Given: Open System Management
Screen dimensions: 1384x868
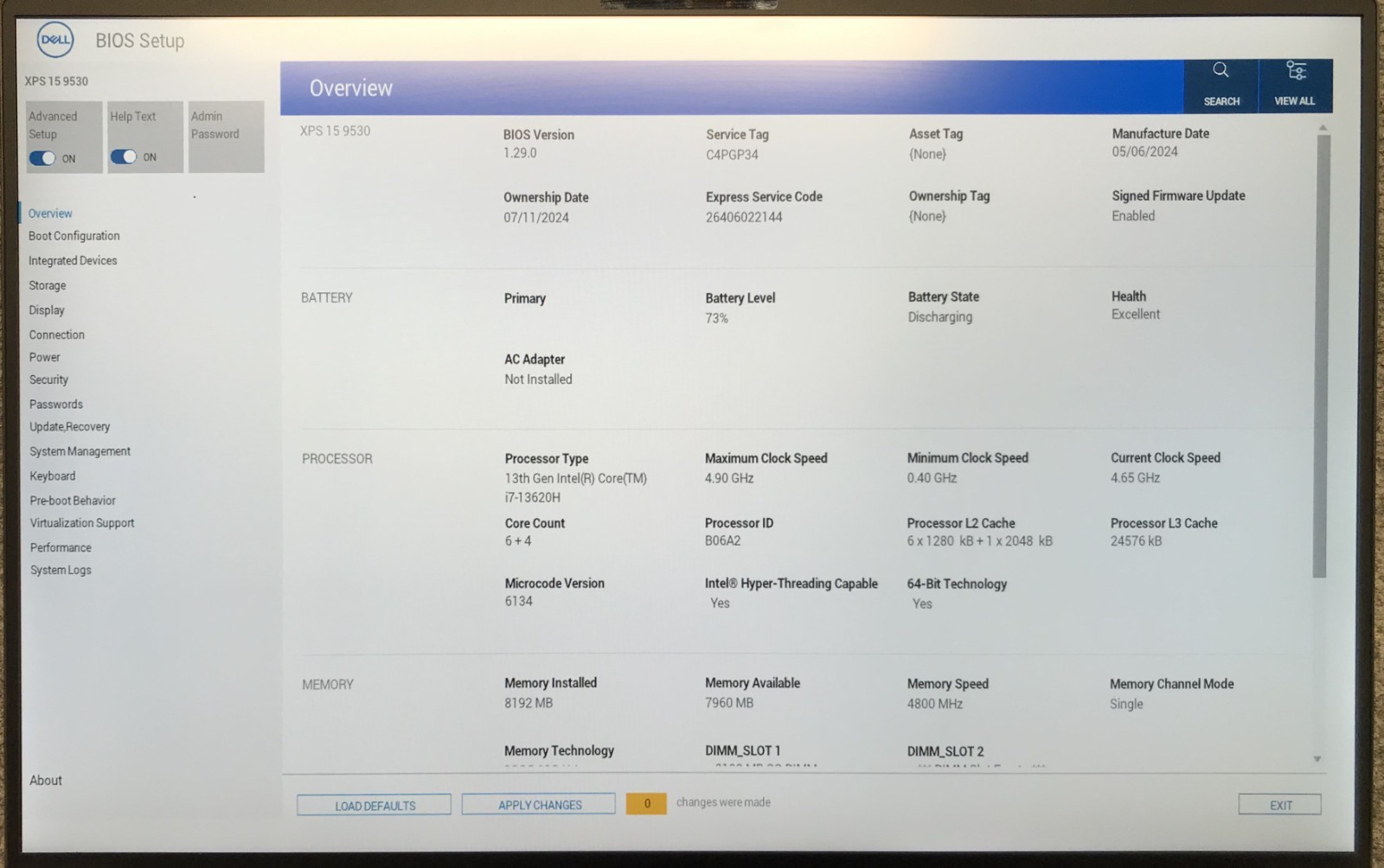Looking at the screenshot, I should point(80,451).
